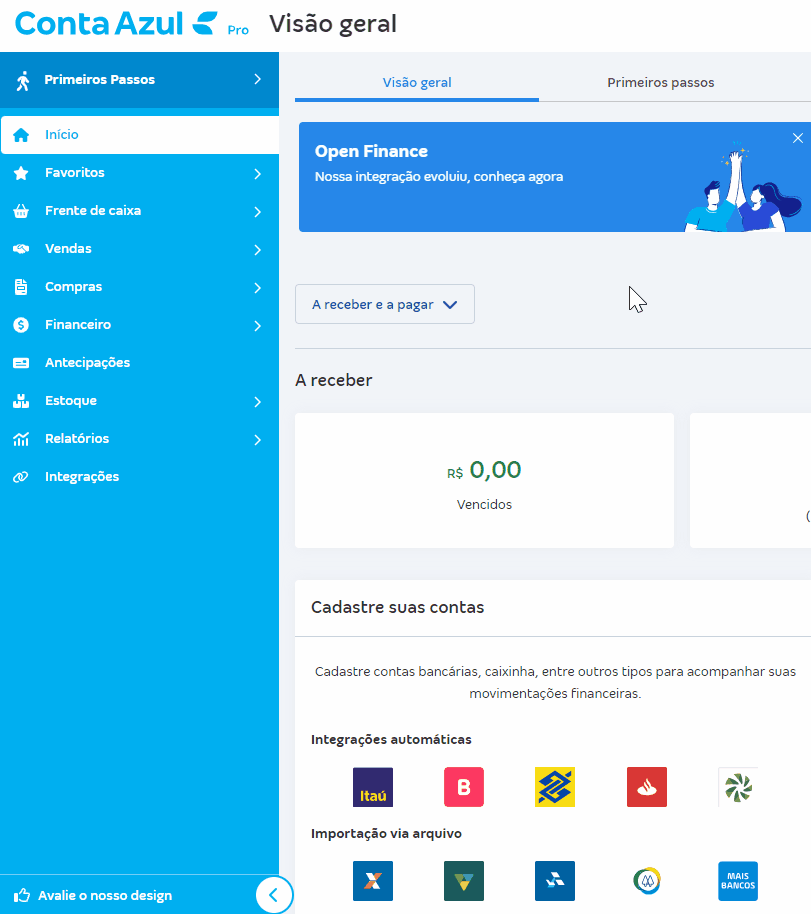Click the Financeiro dollar coin icon
The height and width of the screenshot is (914, 811).
coord(21,325)
